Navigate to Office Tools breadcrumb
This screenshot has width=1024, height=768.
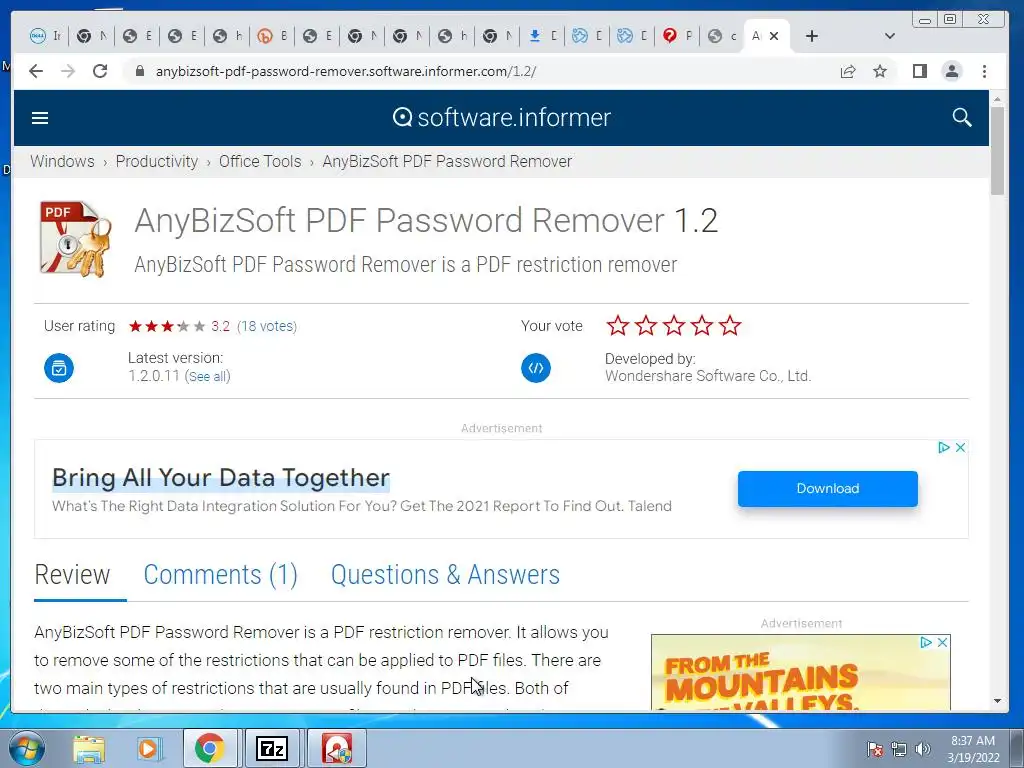[x=260, y=161]
